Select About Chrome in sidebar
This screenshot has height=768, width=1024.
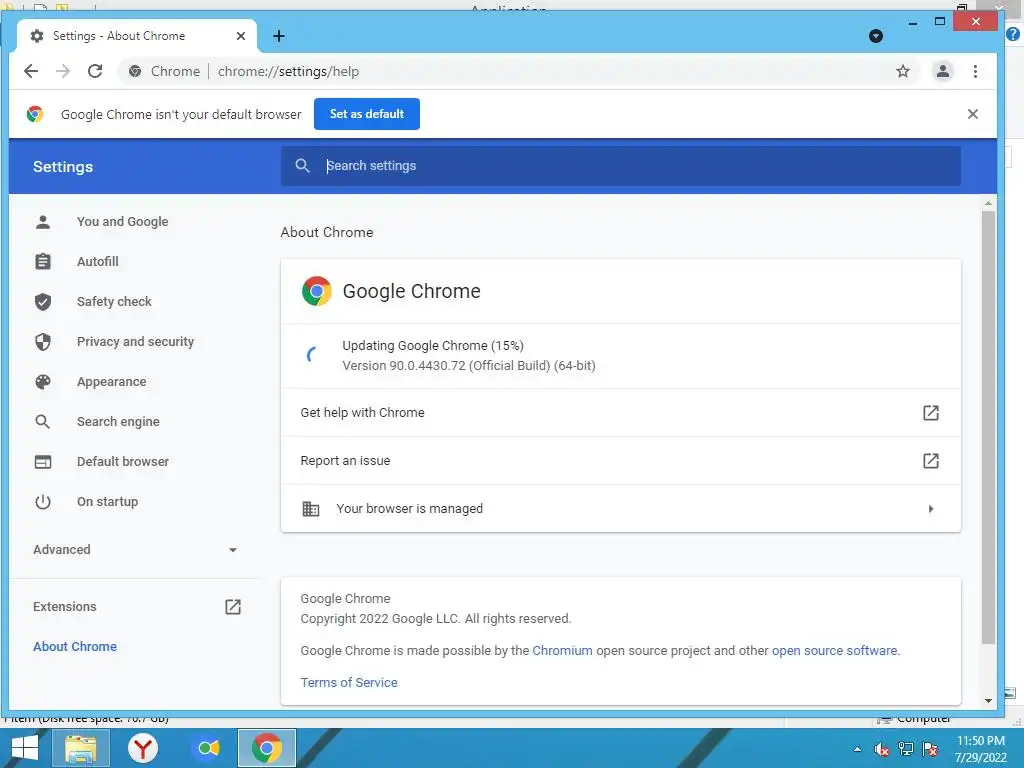click(x=75, y=647)
